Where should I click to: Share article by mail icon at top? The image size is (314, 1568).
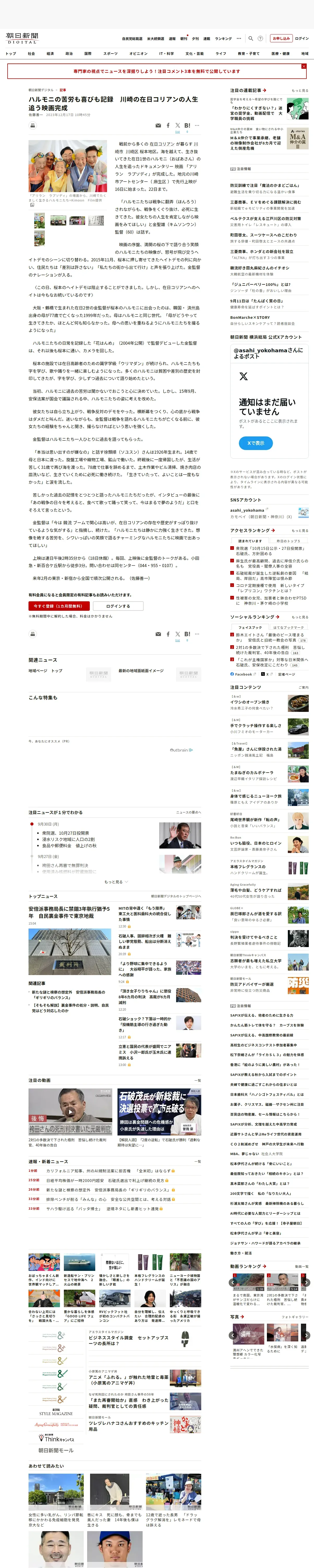click(158, 125)
